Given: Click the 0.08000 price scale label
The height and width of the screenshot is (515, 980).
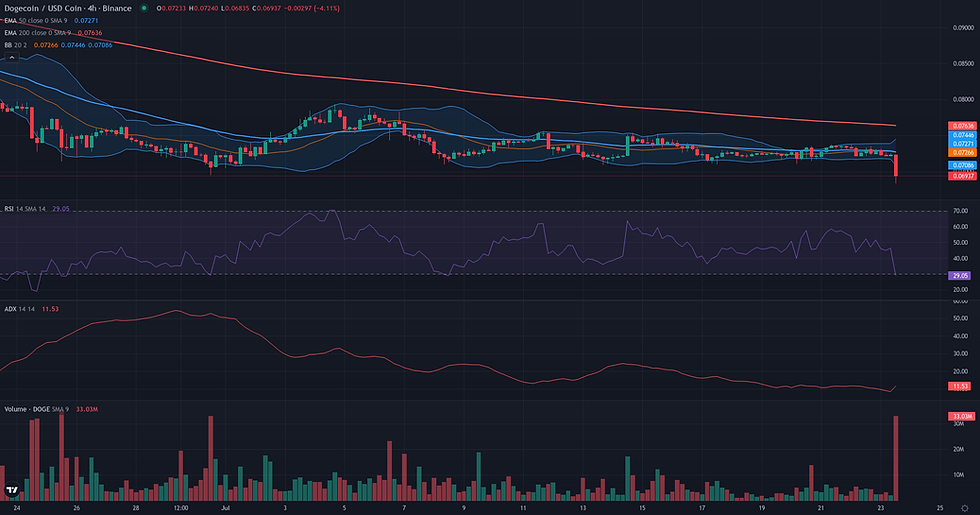Looking at the screenshot, I should pos(963,99).
